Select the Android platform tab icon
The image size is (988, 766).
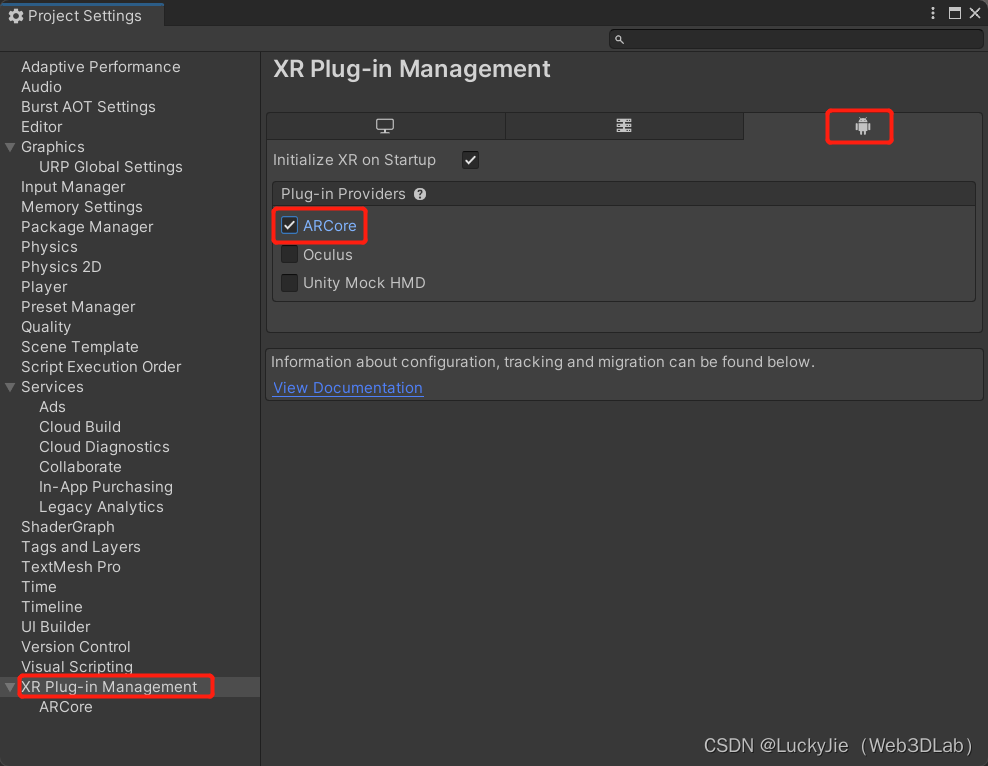coord(863,126)
